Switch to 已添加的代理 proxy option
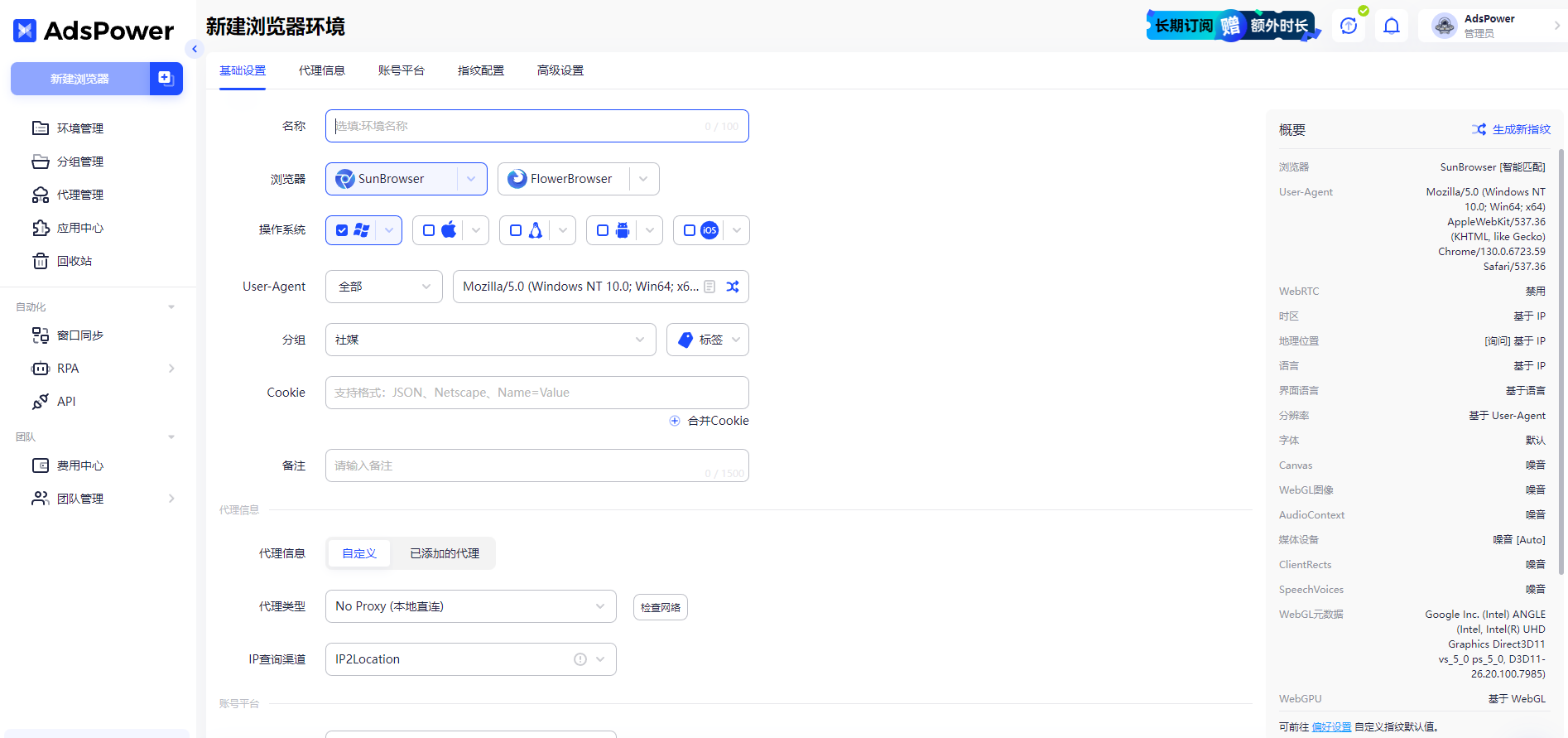 tap(445, 553)
